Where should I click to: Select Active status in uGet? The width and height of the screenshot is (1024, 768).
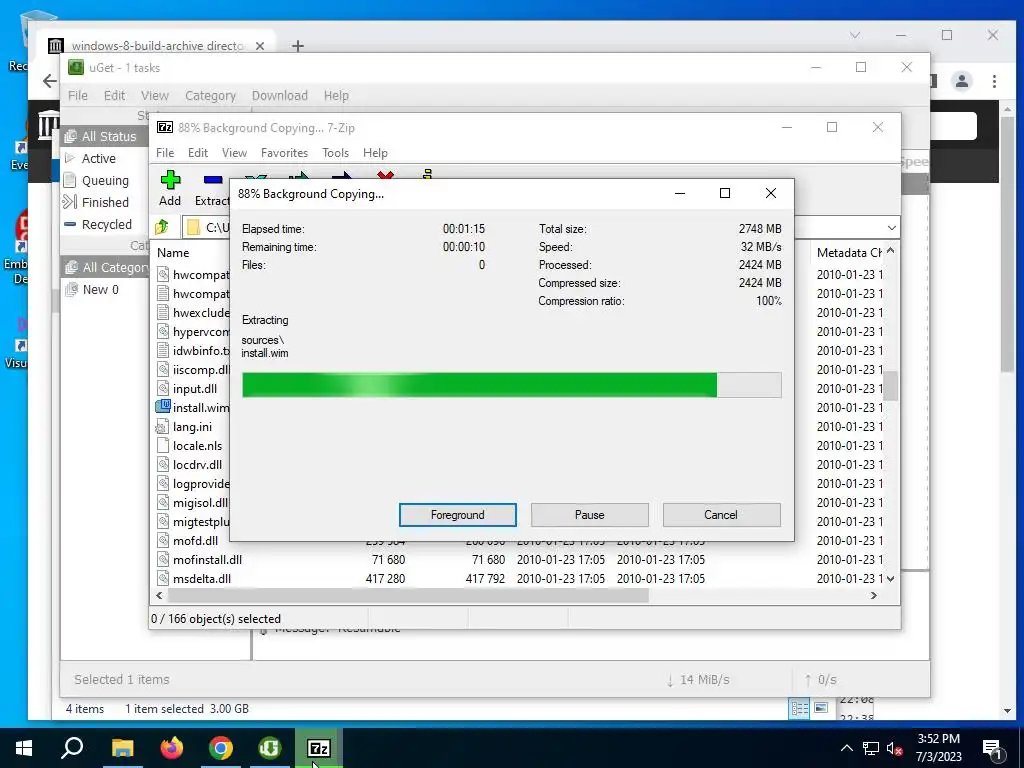99,159
